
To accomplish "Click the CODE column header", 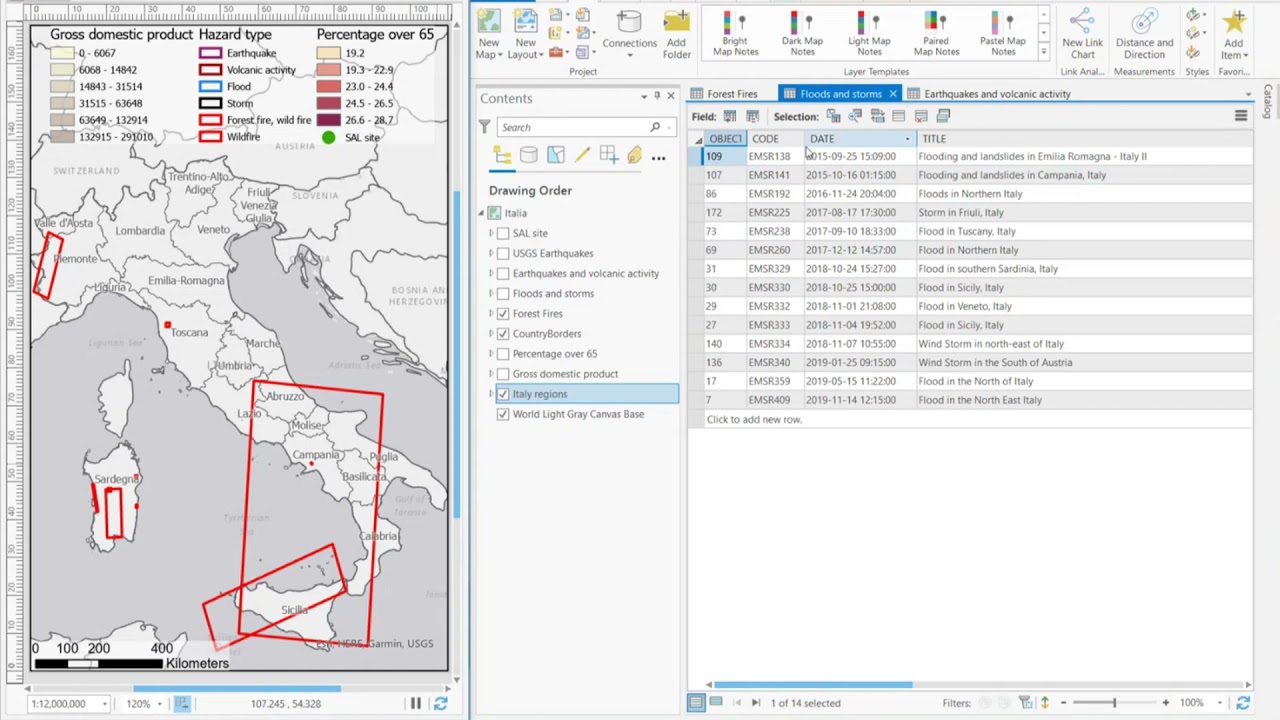I will click(776, 139).
